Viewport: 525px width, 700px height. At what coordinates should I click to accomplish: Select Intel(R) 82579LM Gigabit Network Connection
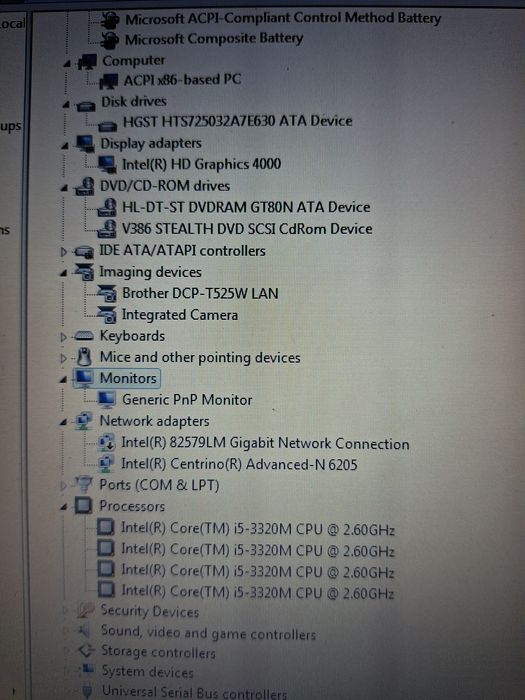pyautogui.click(x=265, y=443)
